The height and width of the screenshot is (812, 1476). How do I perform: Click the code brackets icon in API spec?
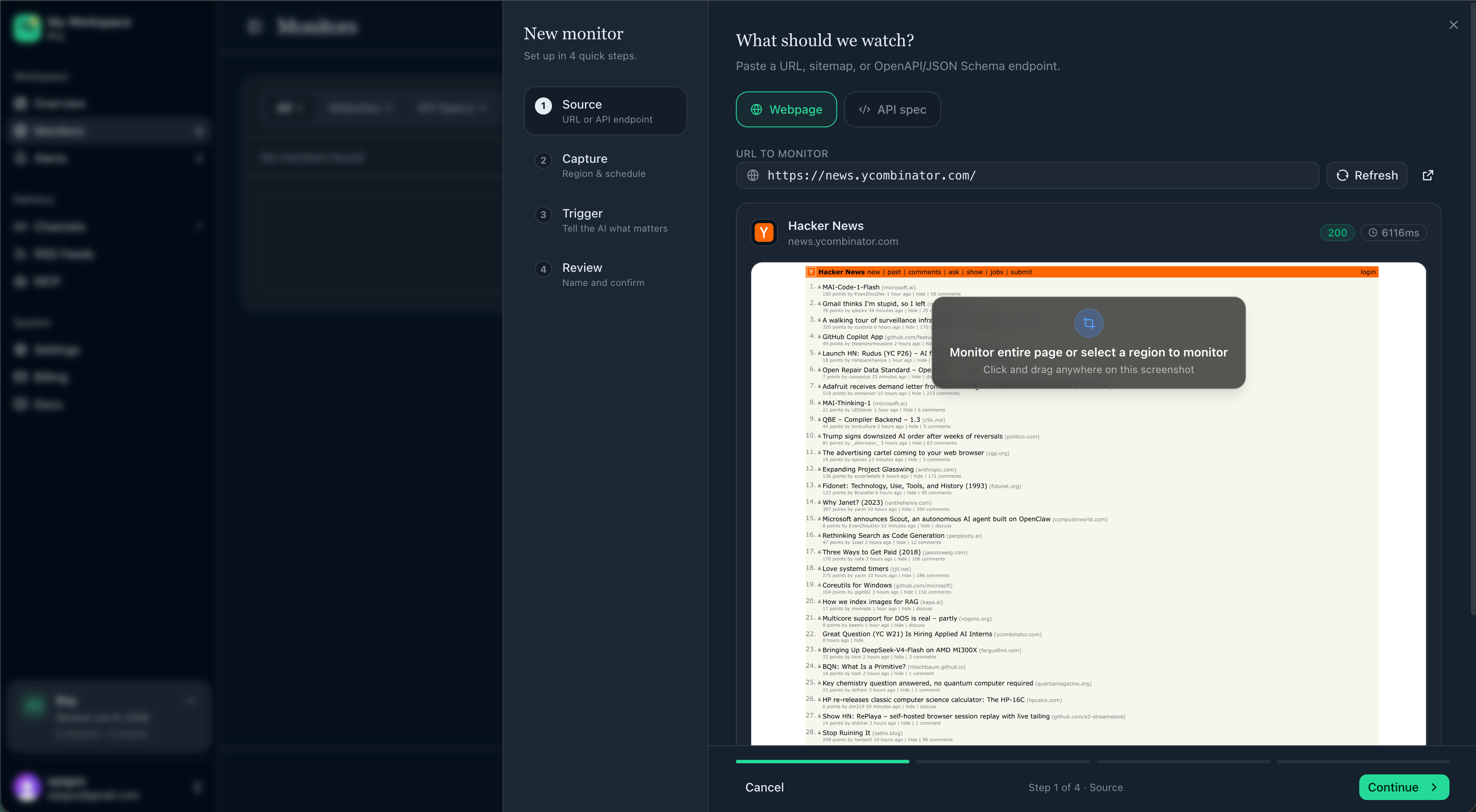pyautogui.click(x=864, y=109)
